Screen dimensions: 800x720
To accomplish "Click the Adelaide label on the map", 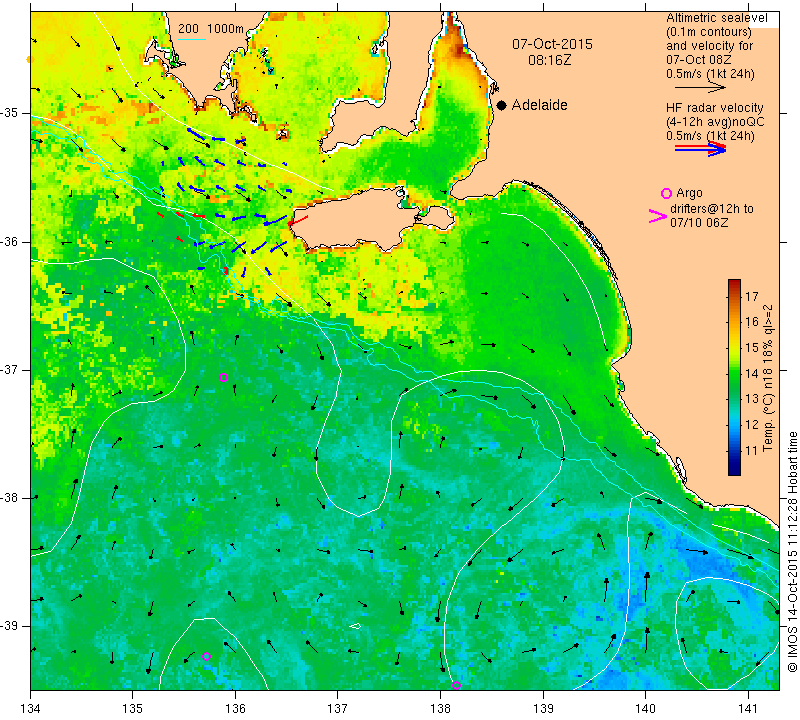I will (539, 105).
